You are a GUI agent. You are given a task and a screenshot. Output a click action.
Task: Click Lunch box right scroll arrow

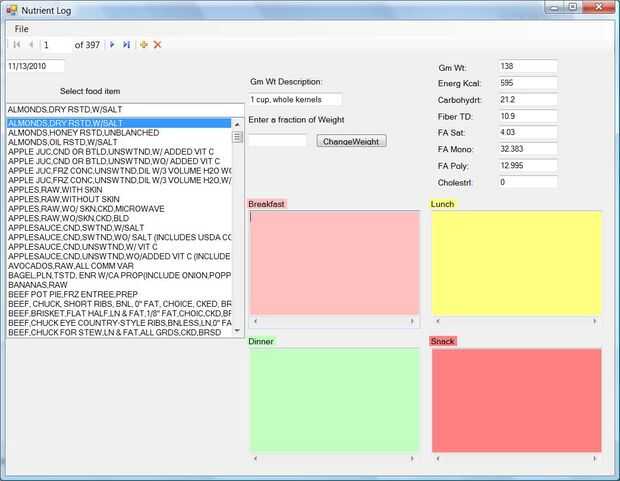[595, 321]
